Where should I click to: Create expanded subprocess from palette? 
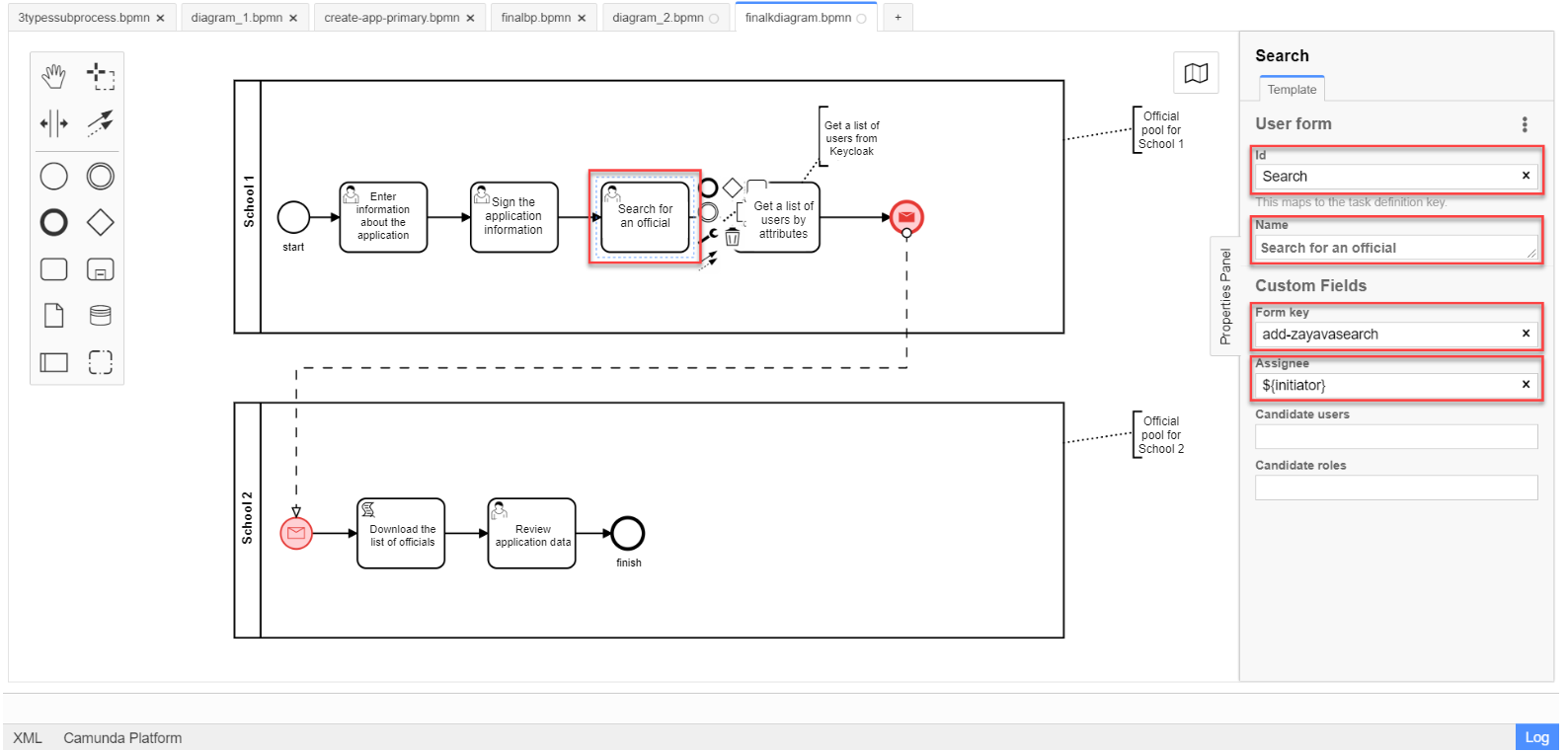click(x=101, y=269)
